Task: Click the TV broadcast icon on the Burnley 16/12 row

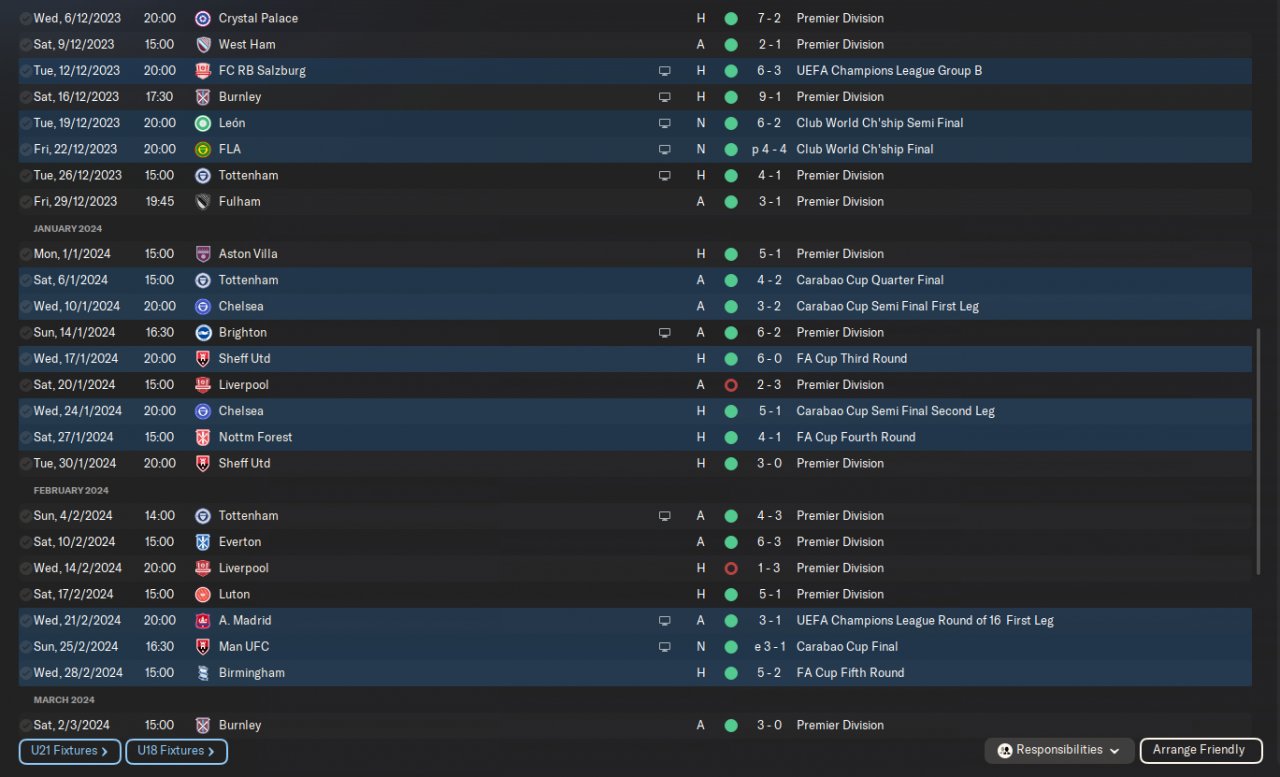Action: click(x=664, y=97)
